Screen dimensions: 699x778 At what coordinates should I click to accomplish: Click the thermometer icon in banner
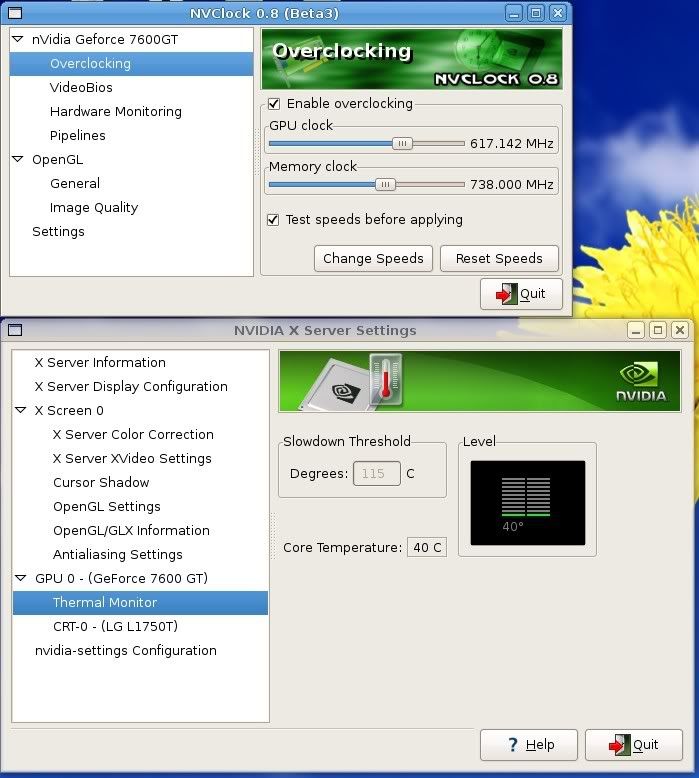pyautogui.click(x=385, y=380)
